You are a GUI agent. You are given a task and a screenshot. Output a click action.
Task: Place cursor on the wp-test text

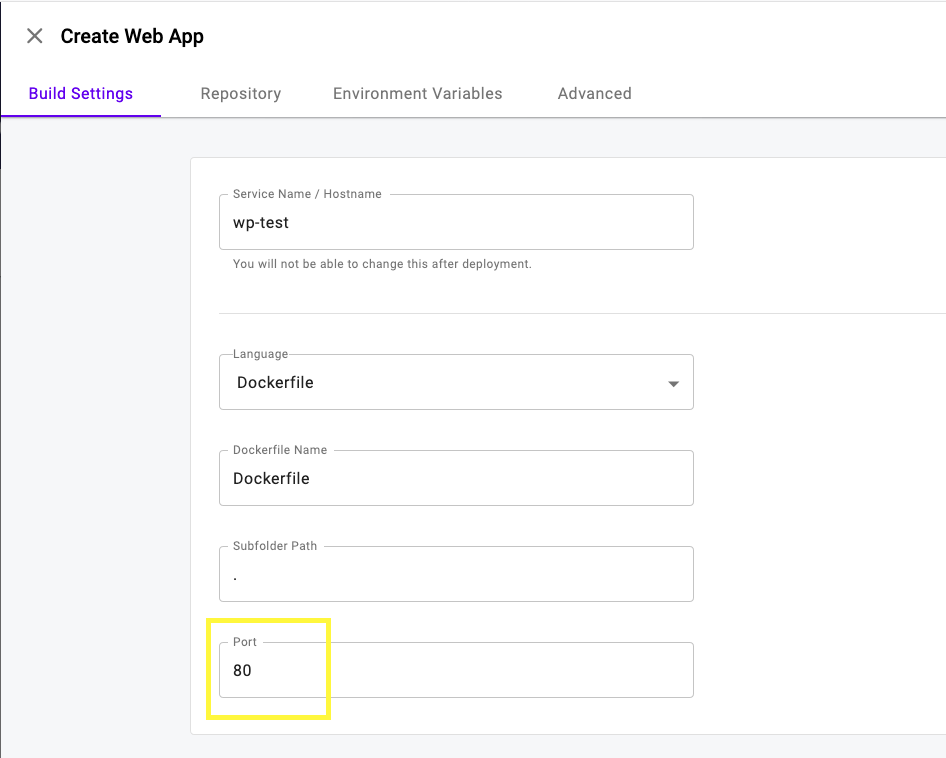click(x=261, y=223)
